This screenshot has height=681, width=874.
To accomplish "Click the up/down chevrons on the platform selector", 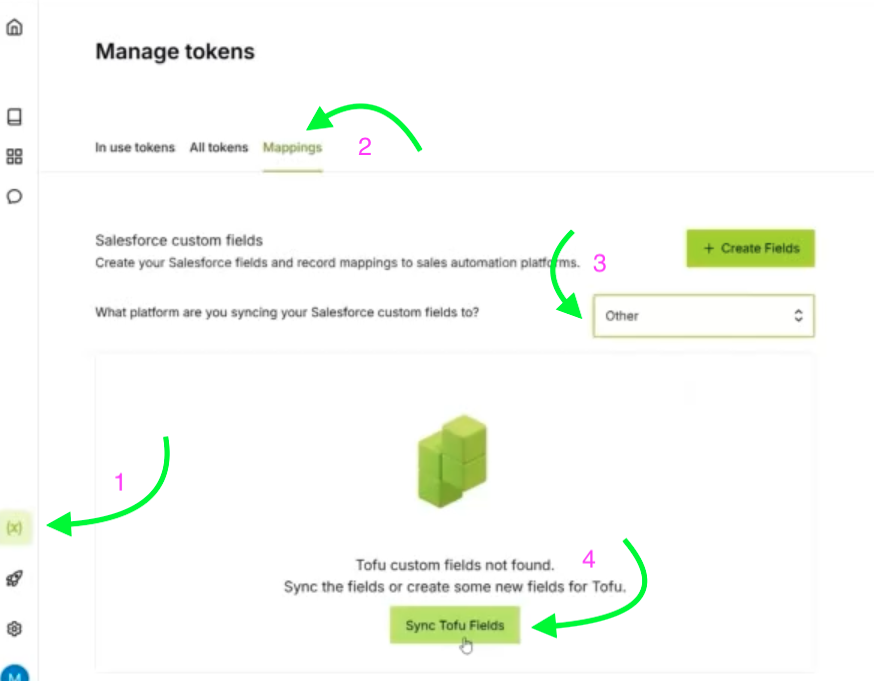I will pos(798,315).
